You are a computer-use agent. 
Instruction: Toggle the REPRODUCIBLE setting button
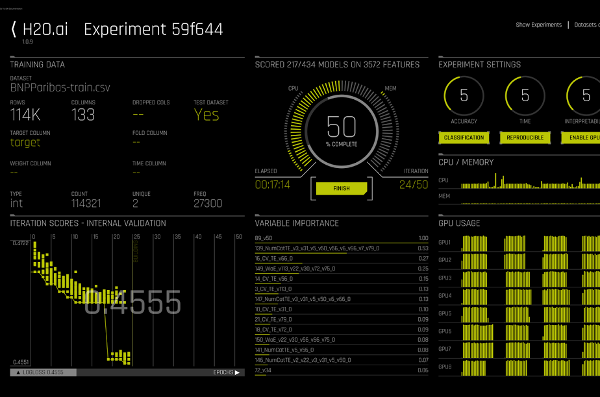click(525, 138)
